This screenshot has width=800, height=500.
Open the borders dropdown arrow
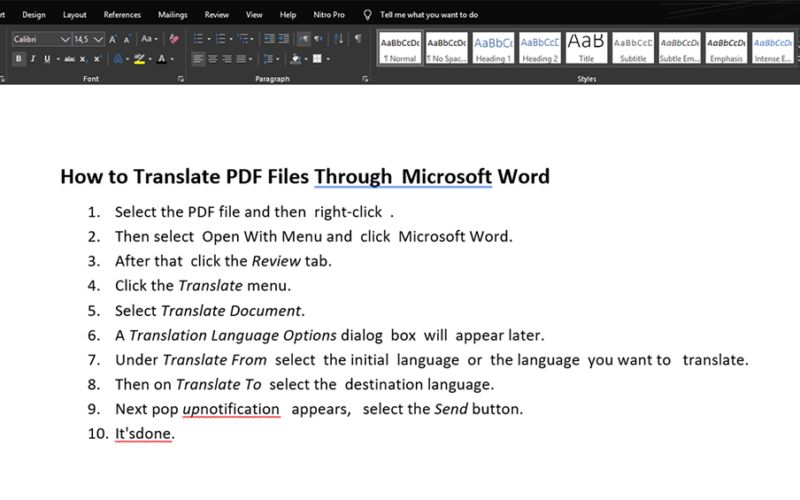pos(328,59)
